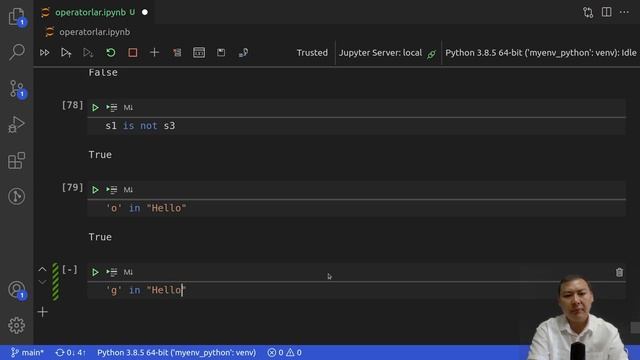Synchronize changes in the status bar
This screenshot has width=640, height=360.
click(70, 353)
